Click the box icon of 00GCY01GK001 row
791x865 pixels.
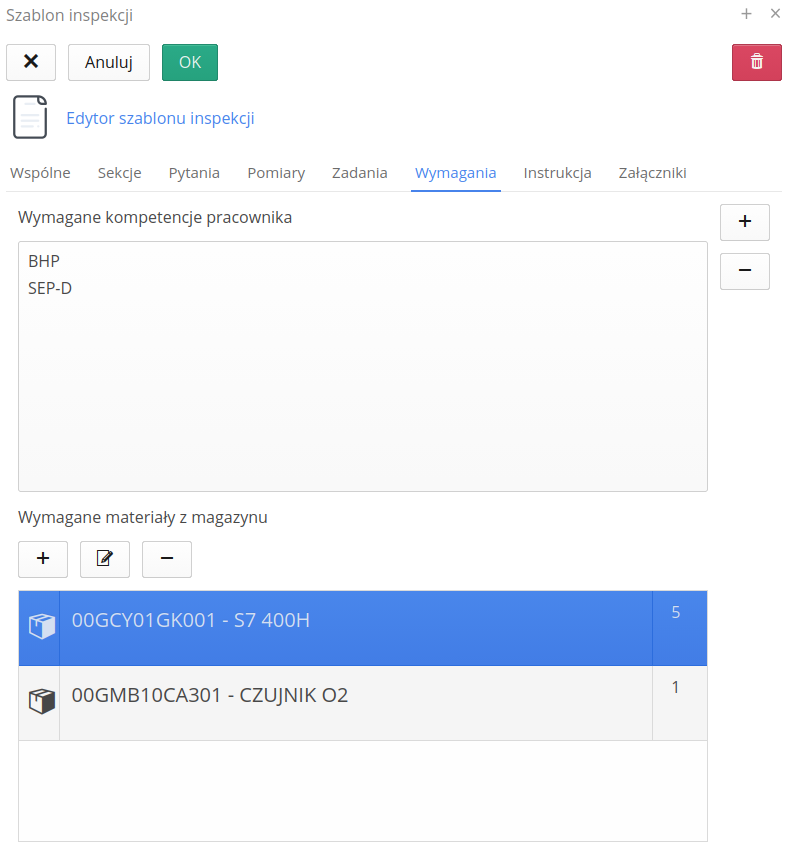[41, 626]
